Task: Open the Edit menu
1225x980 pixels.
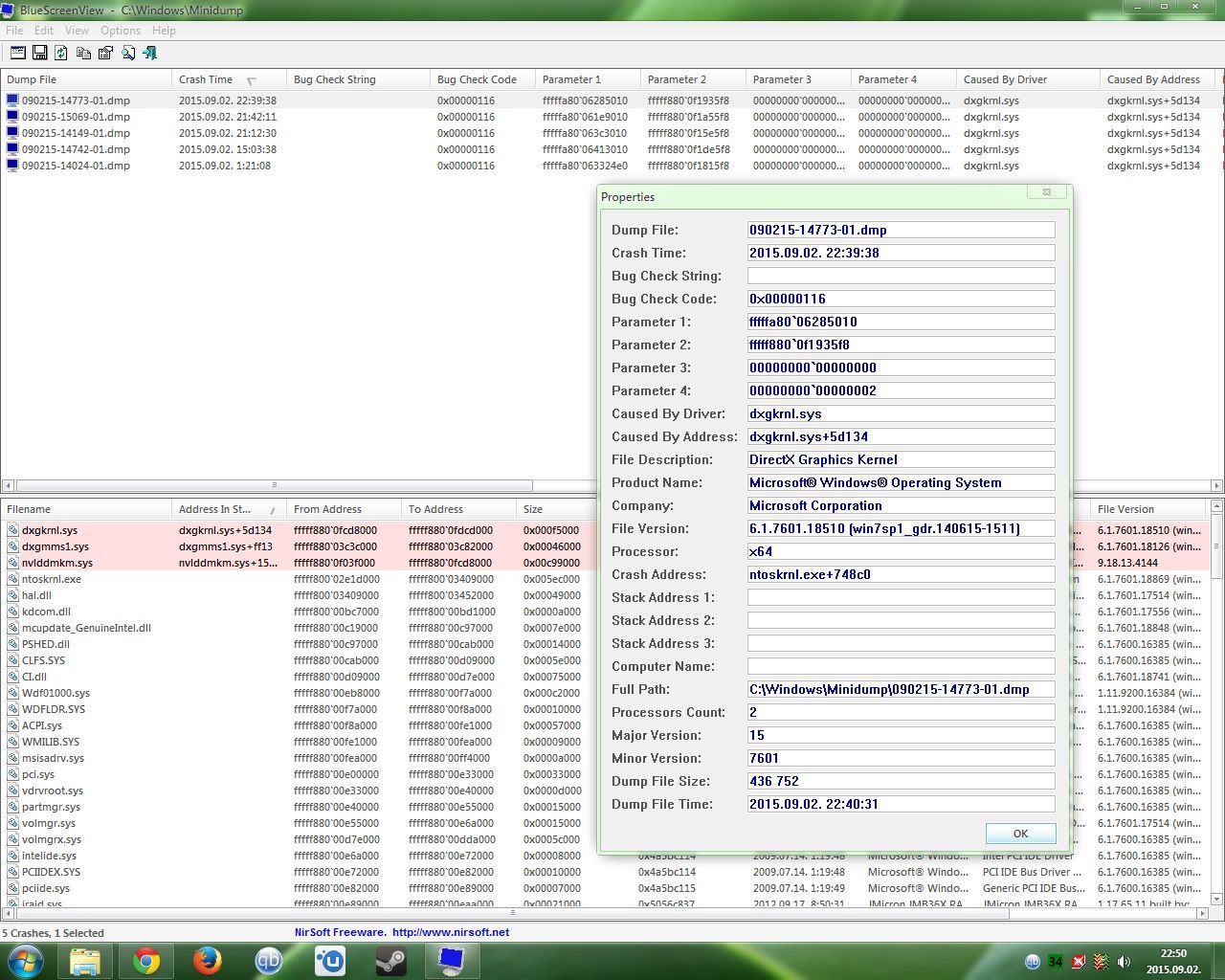Action: coord(44,31)
